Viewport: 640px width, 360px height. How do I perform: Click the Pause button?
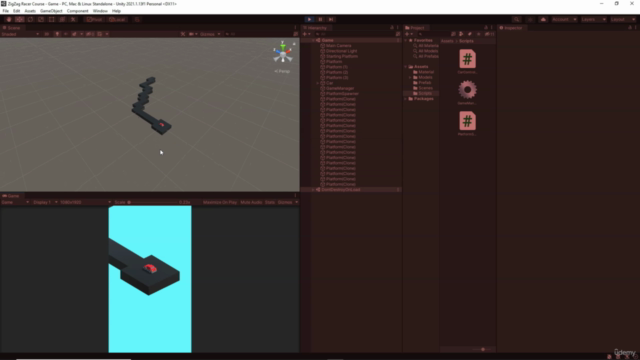click(320, 19)
